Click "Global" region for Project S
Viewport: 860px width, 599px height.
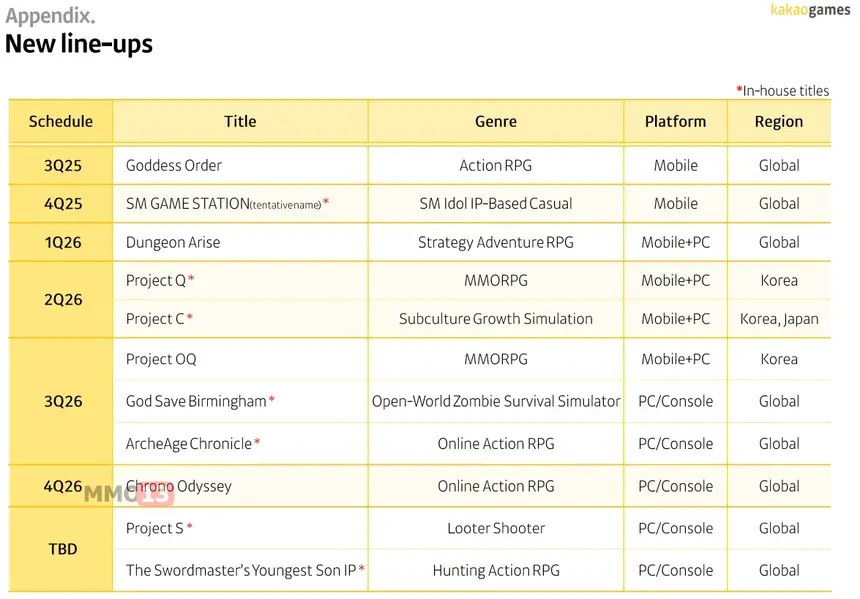pyautogui.click(x=779, y=528)
